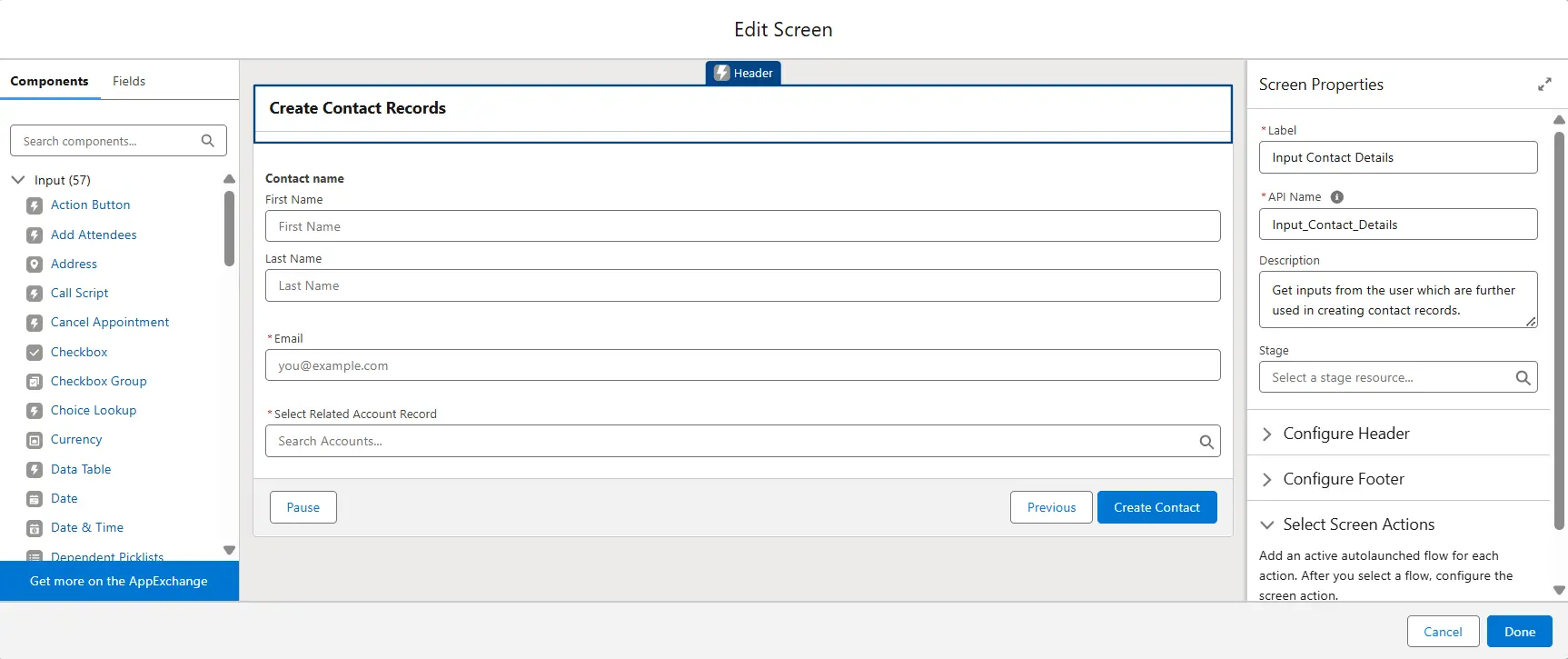Expand the Screen Properties panel

click(x=1543, y=85)
